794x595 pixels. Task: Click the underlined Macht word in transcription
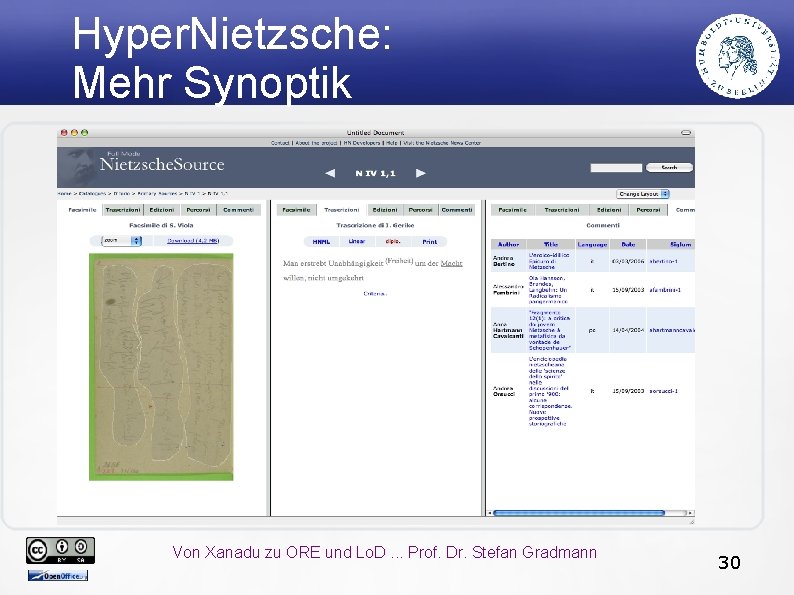451,263
